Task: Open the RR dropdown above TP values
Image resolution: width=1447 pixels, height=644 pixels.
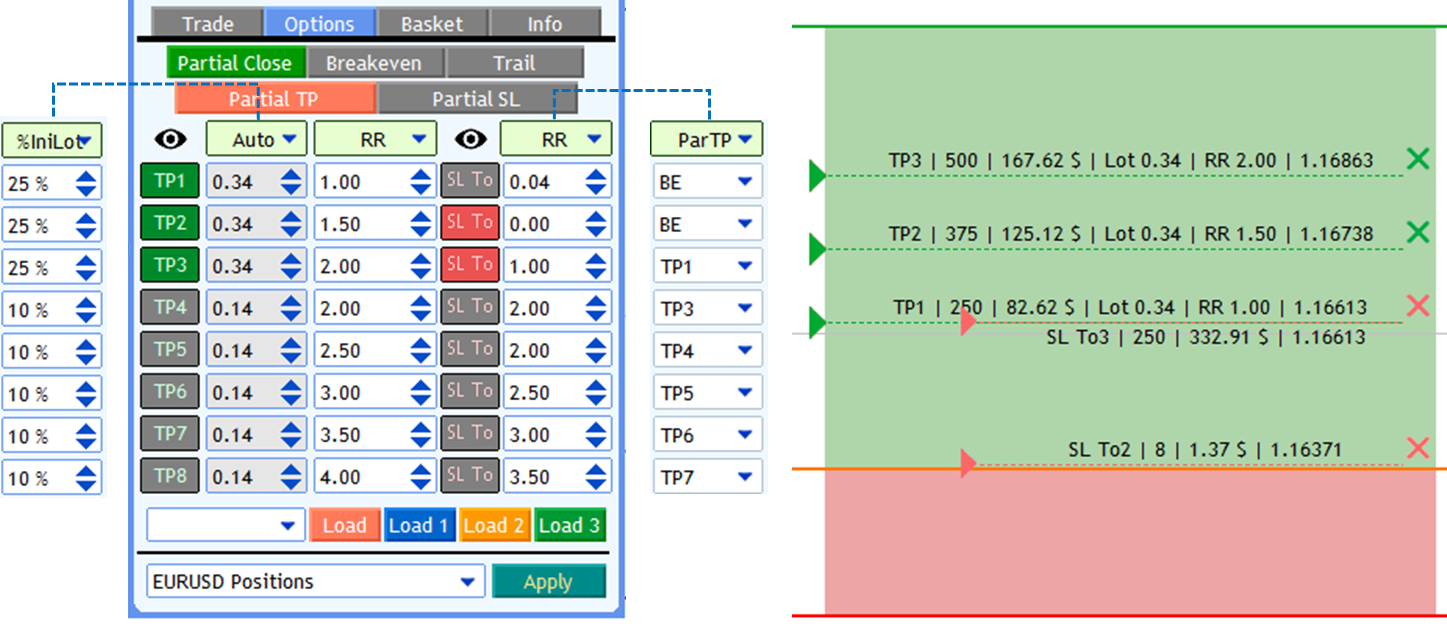Action: 375,139
